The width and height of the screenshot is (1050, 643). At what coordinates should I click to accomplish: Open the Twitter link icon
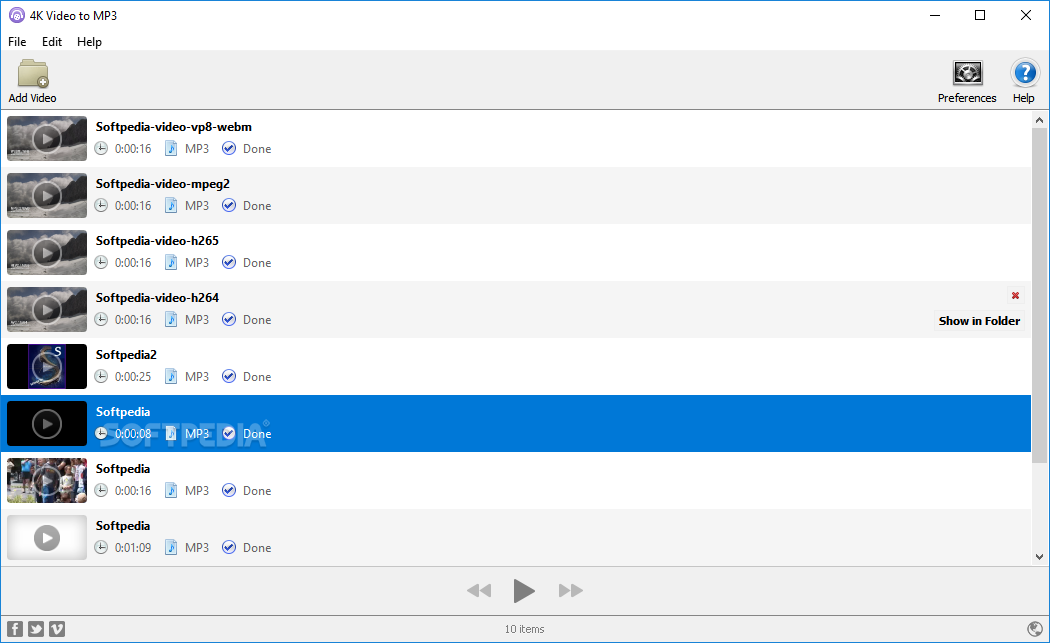pos(36,629)
